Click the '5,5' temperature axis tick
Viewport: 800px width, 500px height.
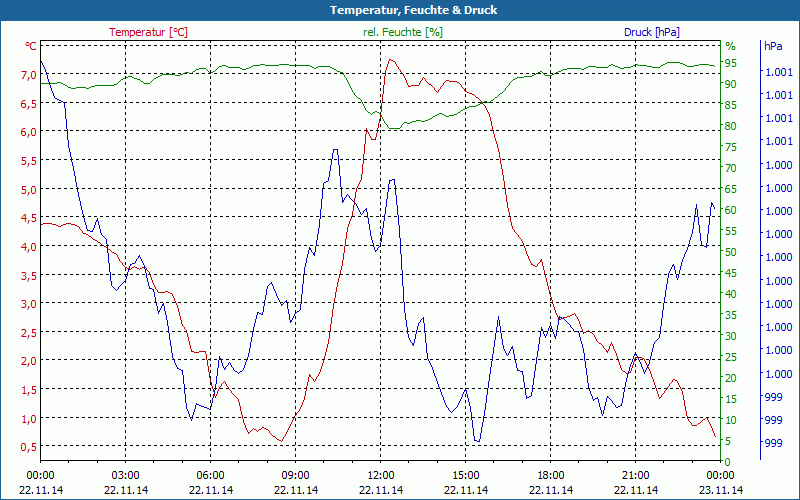click(x=29, y=161)
